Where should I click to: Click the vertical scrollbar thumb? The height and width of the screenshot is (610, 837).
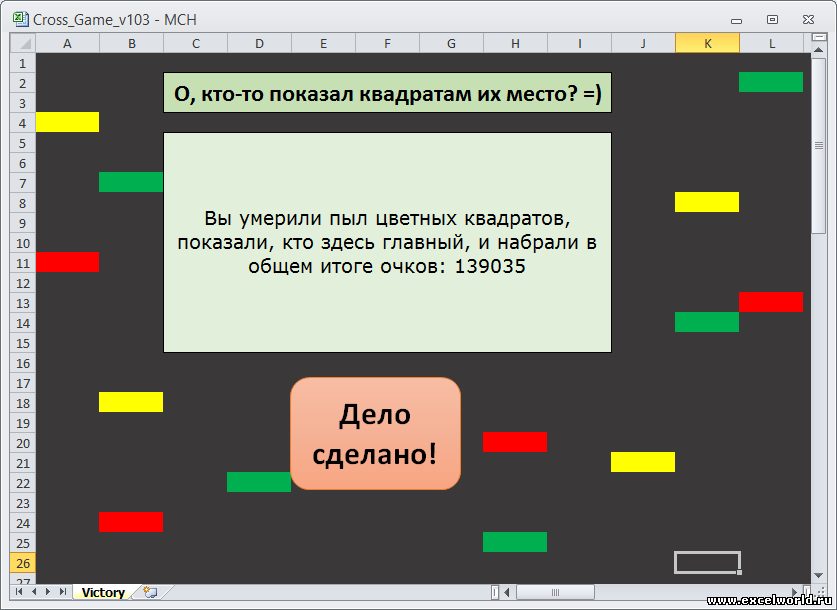coord(818,146)
